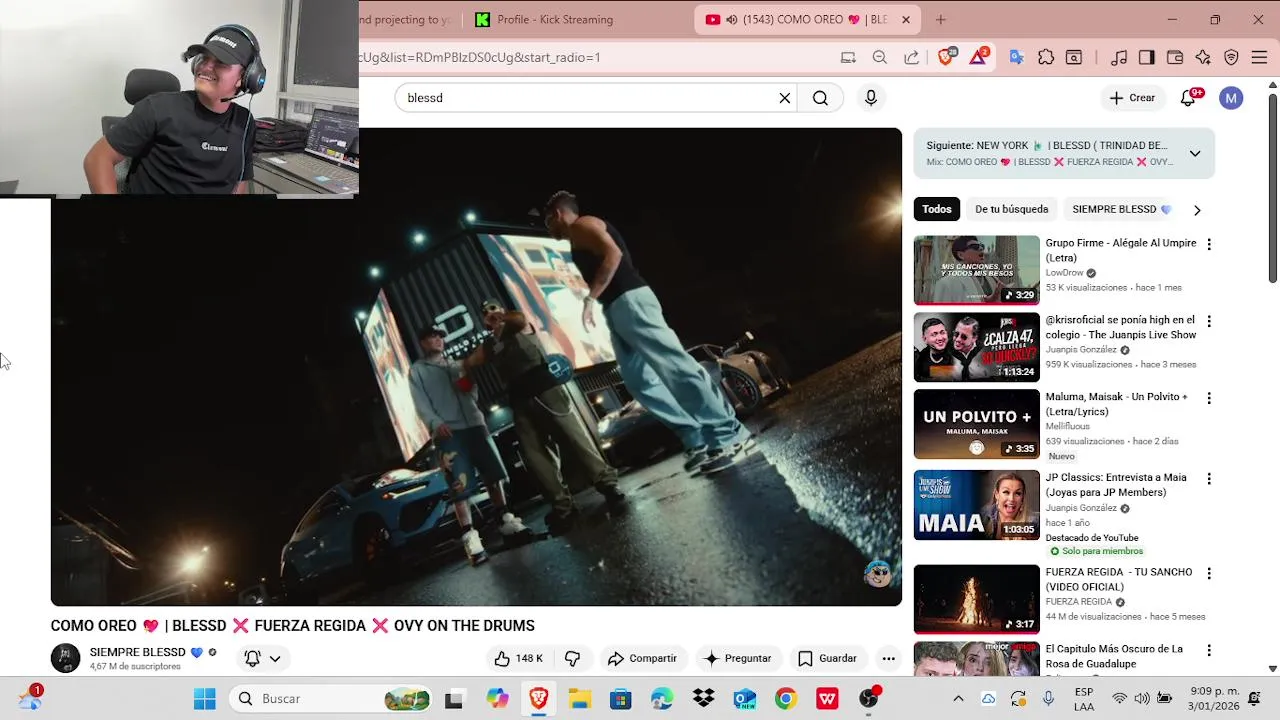Open the three-dot more actions under video
Image resolution: width=1280 pixels, height=720 pixels.
pyautogui.click(x=888, y=658)
